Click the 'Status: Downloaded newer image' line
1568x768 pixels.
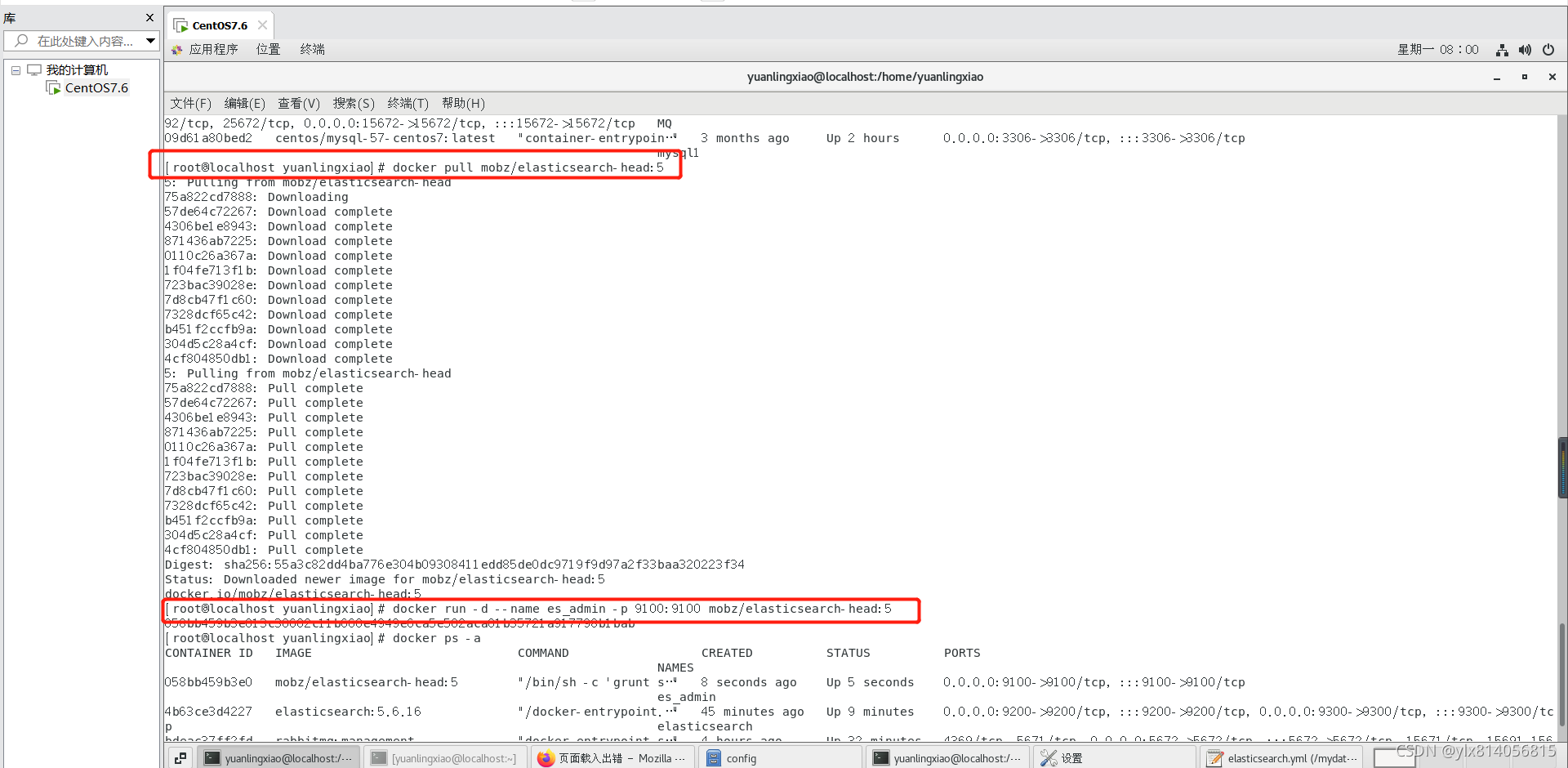(x=385, y=579)
